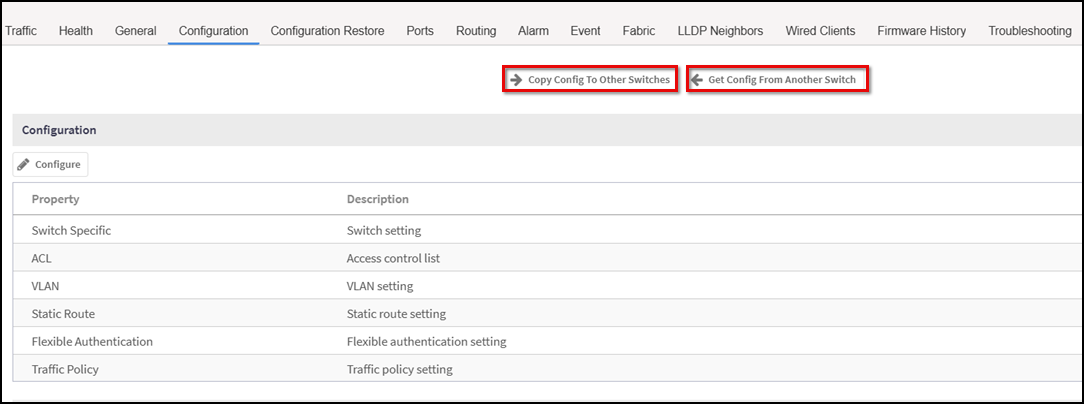Viewport: 1084px width, 404px height.
Task: Click the 'Static route setting' description
Action: pyautogui.click(x=396, y=313)
